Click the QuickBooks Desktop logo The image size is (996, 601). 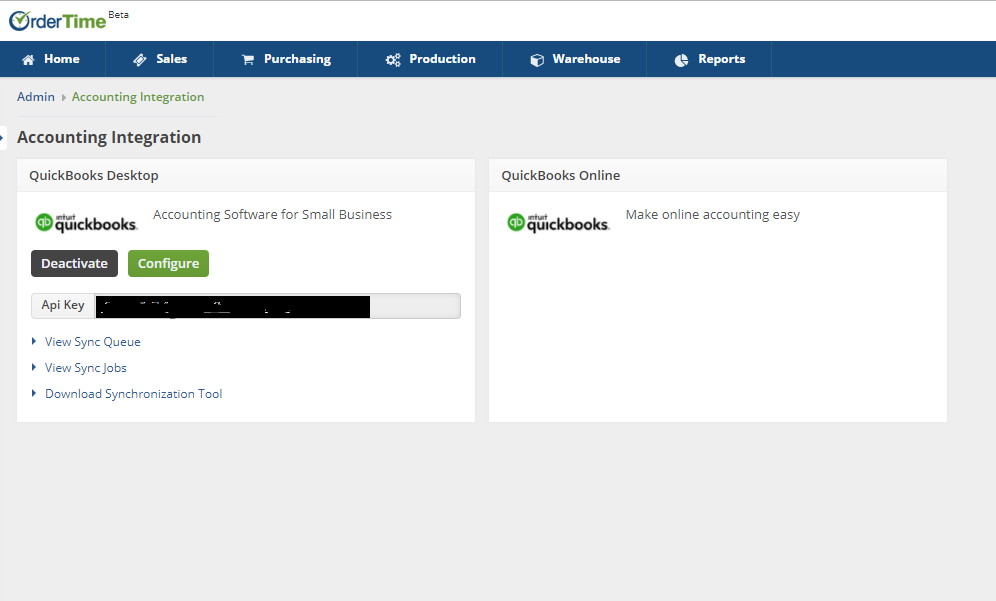pos(86,223)
